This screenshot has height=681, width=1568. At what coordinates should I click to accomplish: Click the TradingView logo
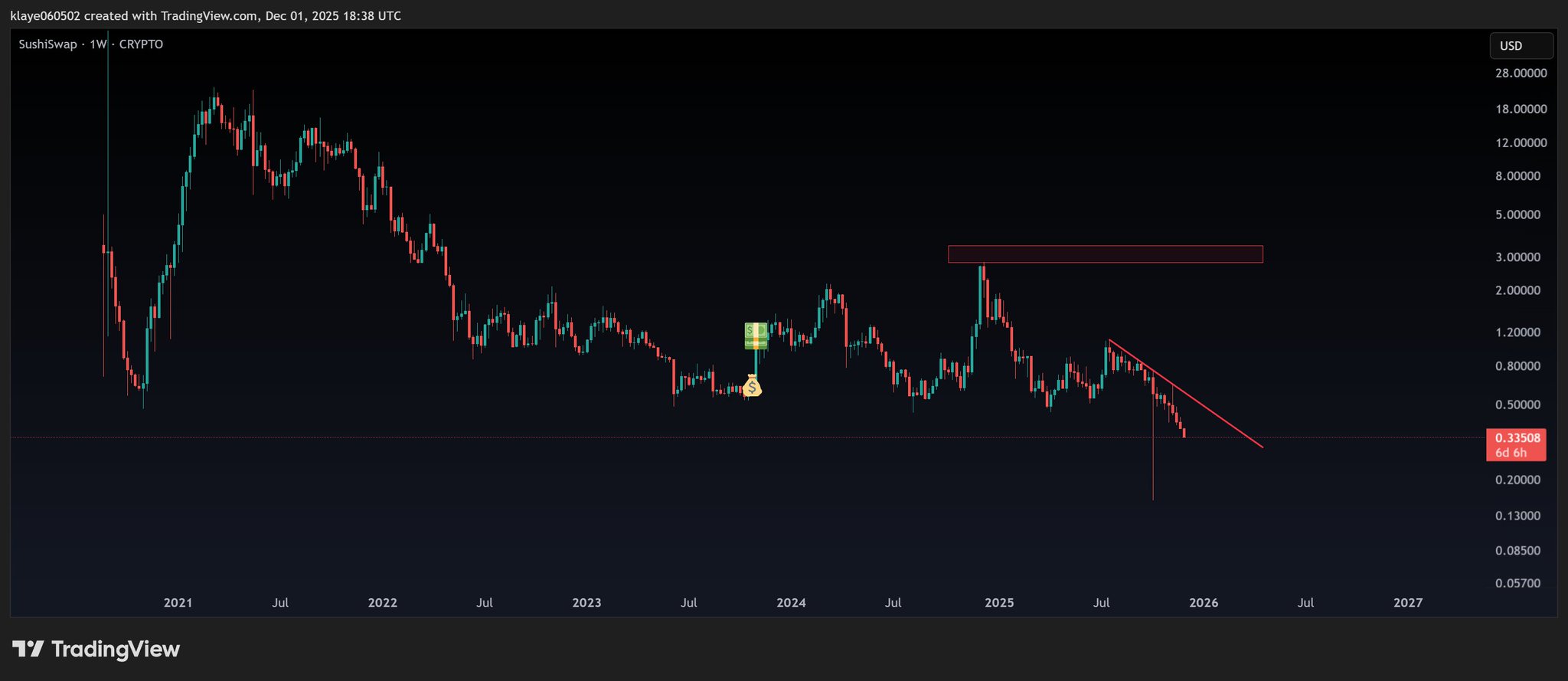(x=96, y=650)
